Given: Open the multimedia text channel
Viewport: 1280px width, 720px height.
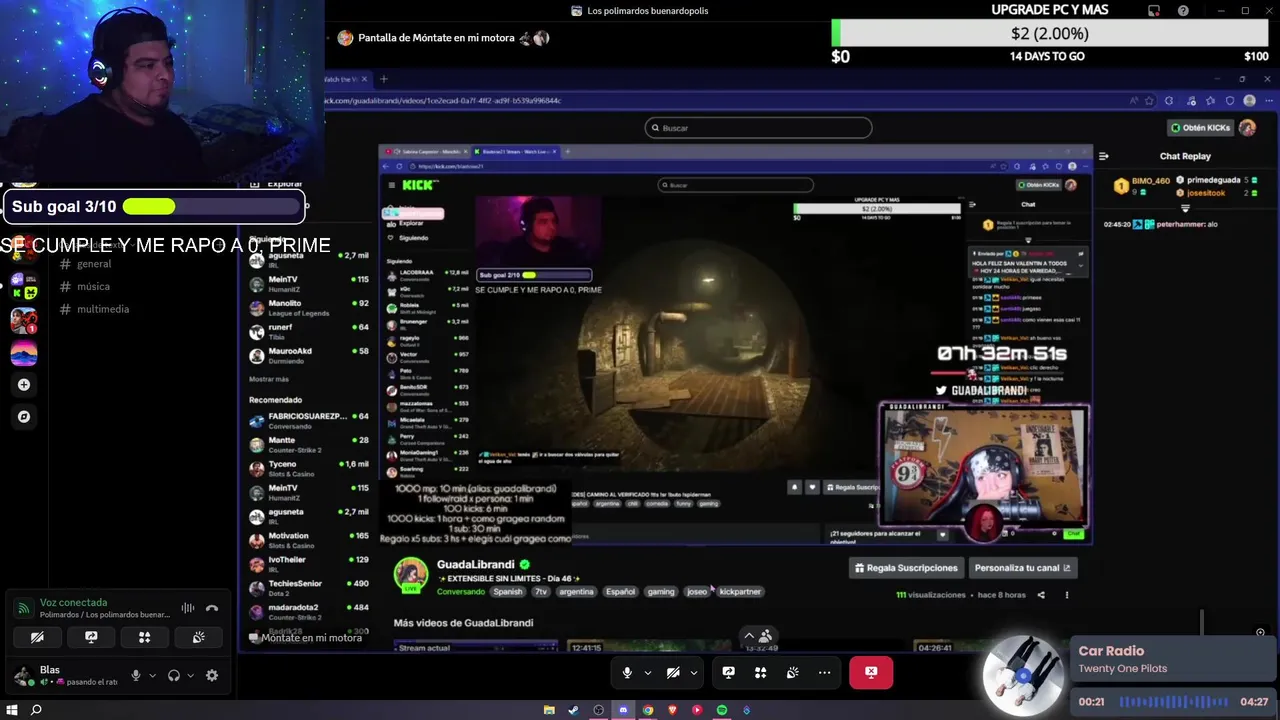Looking at the screenshot, I should [103, 309].
